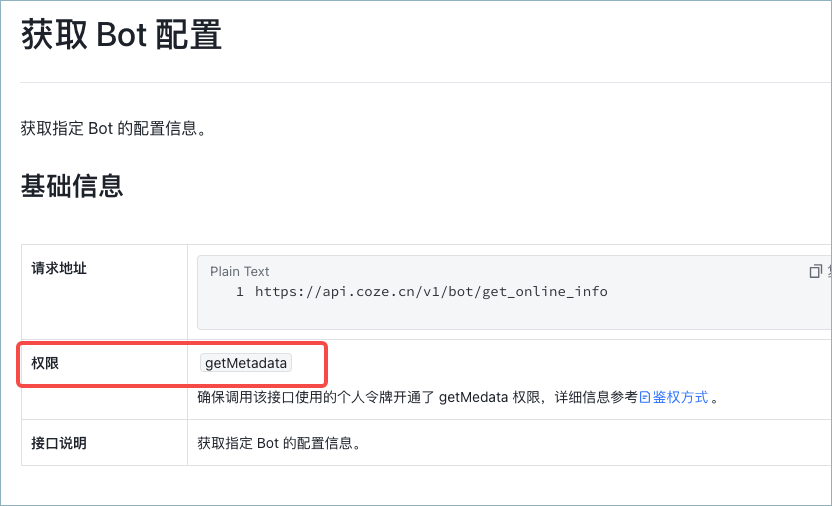832x506 pixels.
Task: Click the copy icon in the code block
Action: (816, 272)
